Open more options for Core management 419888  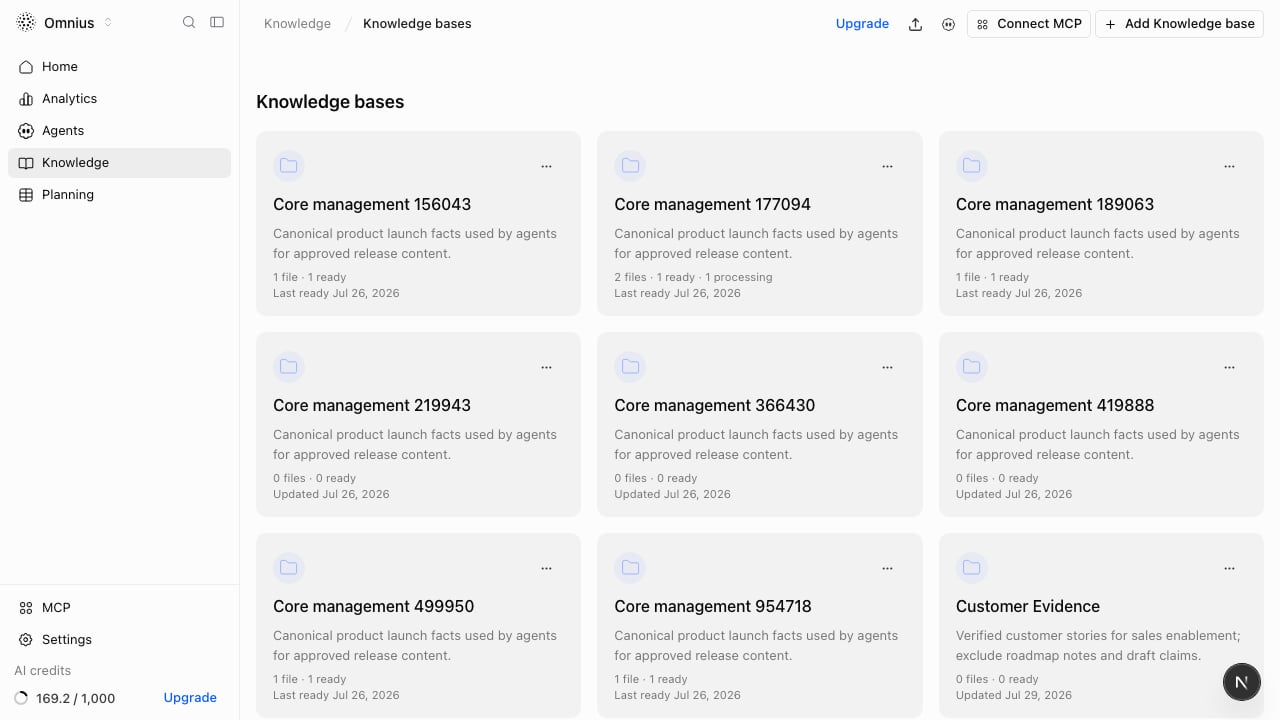click(x=1229, y=367)
